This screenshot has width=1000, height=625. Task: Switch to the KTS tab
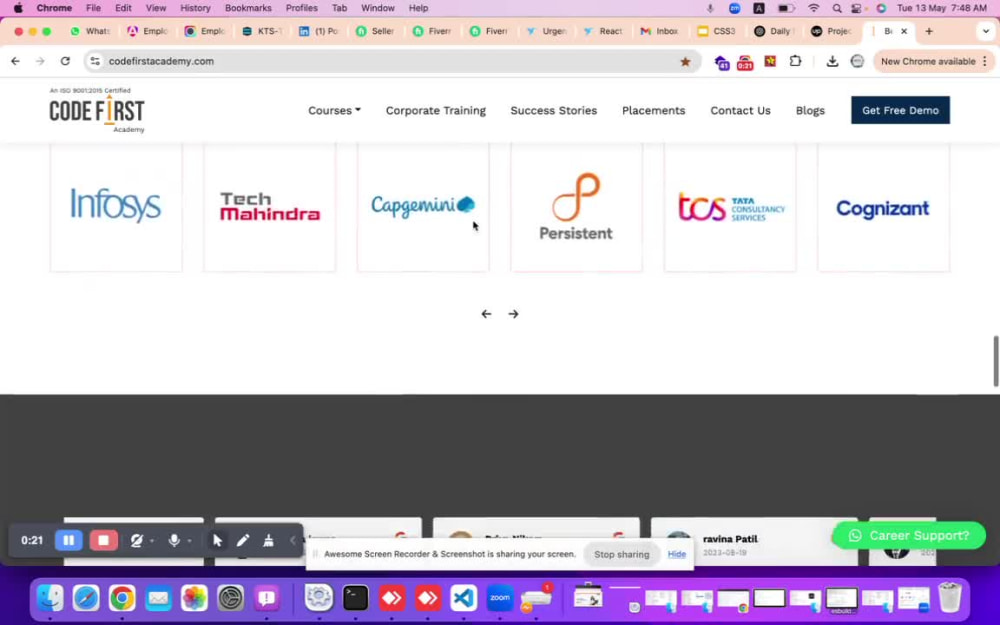point(261,31)
